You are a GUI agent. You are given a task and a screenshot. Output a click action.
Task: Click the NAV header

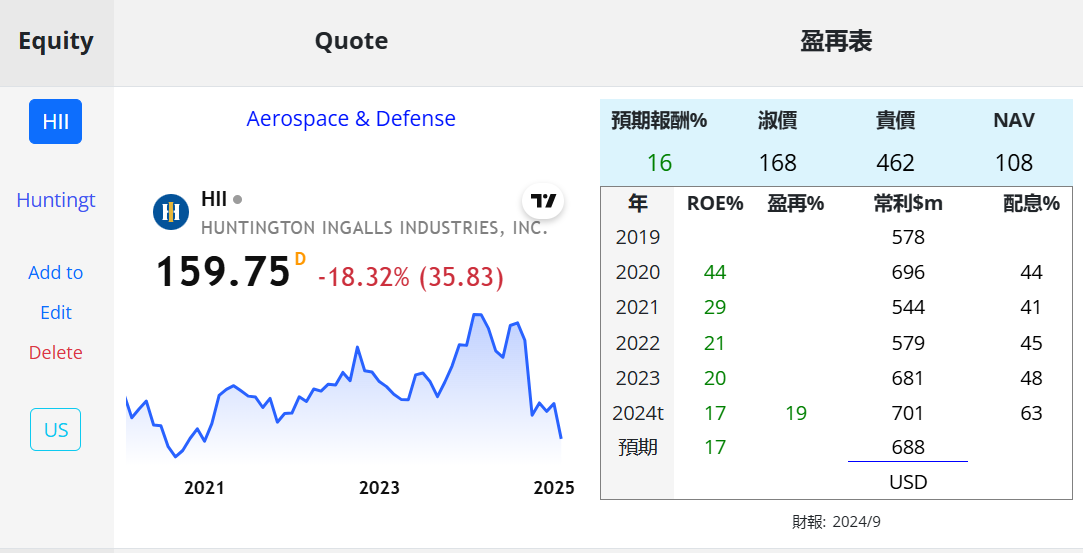pyautogui.click(x=1014, y=120)
